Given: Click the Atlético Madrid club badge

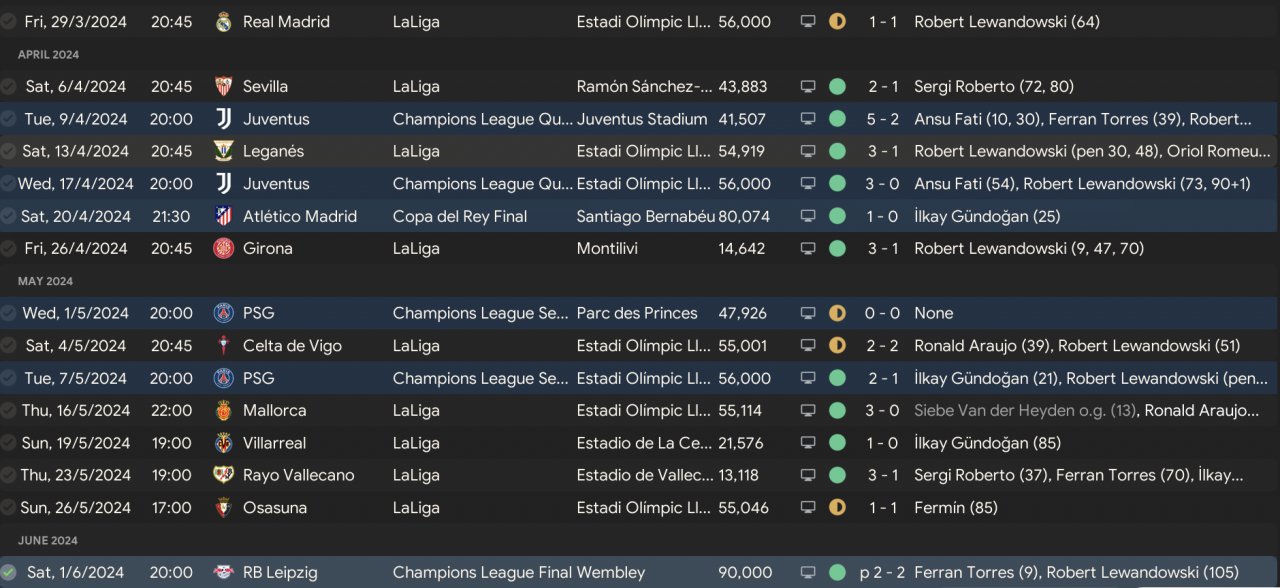Looking at the screenshot, I should (224, 216).
